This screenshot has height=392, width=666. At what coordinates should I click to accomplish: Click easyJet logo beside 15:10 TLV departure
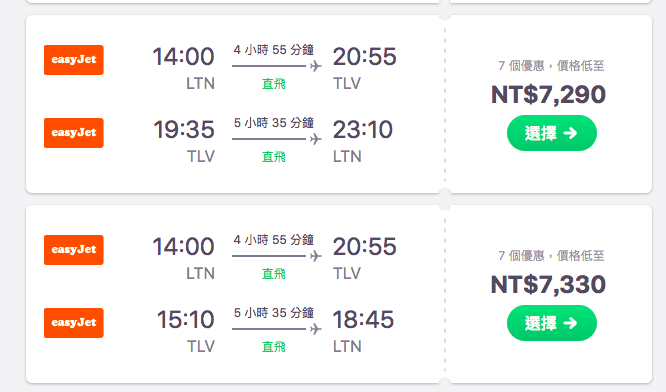point(73,323)
